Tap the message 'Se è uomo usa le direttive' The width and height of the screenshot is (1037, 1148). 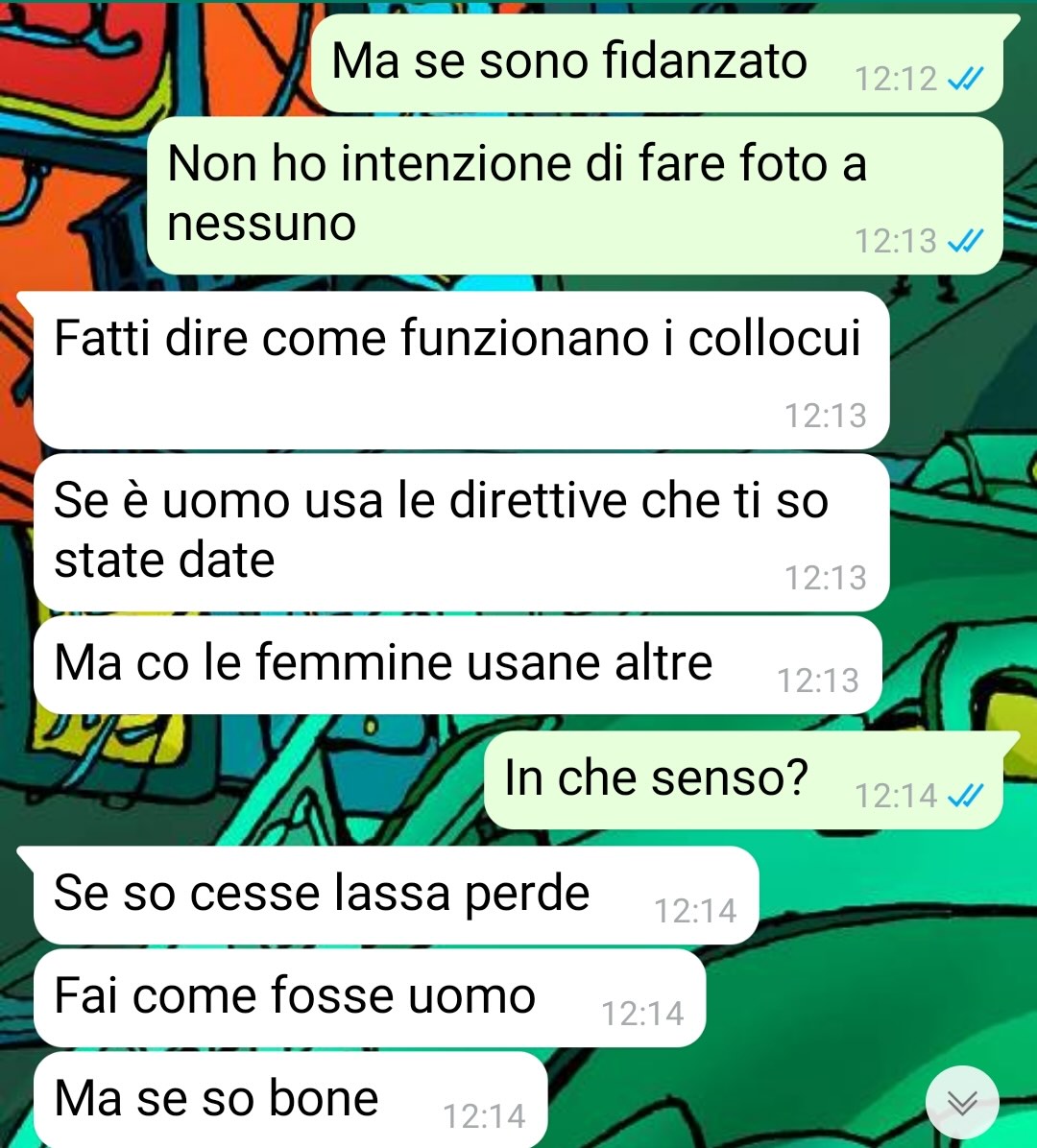click(462, 533)
